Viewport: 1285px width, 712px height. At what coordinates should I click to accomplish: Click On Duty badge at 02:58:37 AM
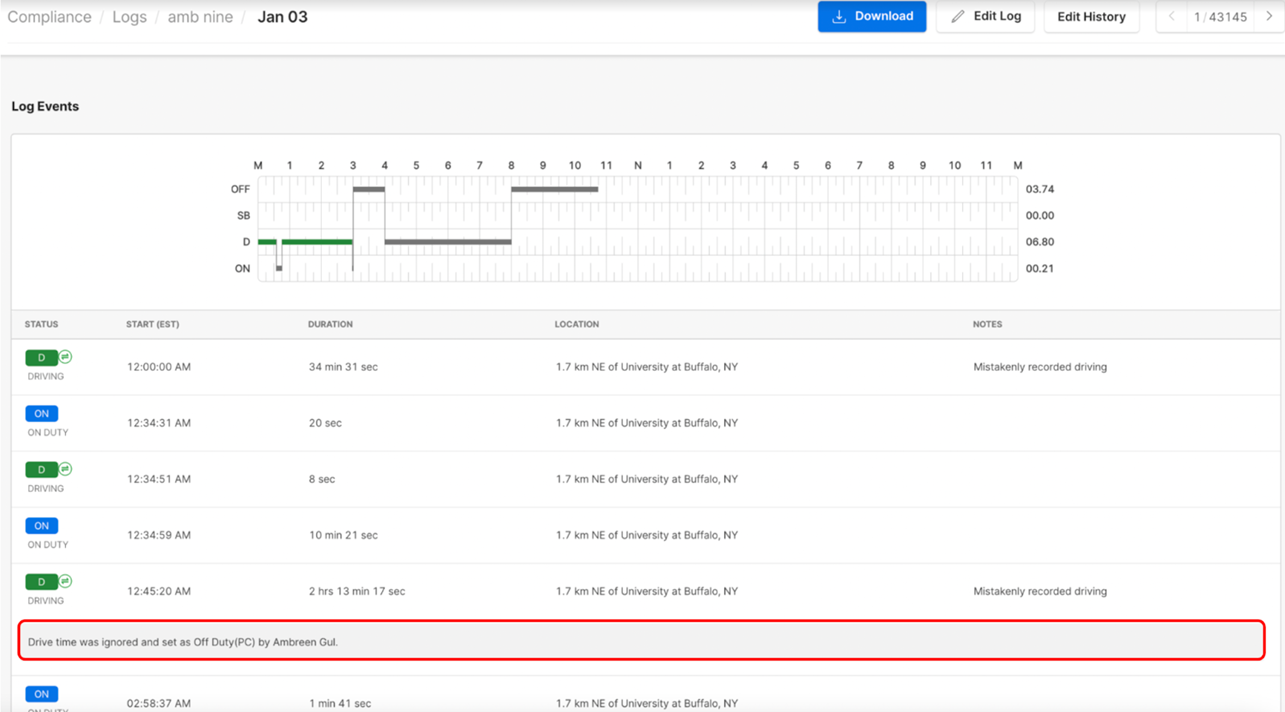[42, 694]
